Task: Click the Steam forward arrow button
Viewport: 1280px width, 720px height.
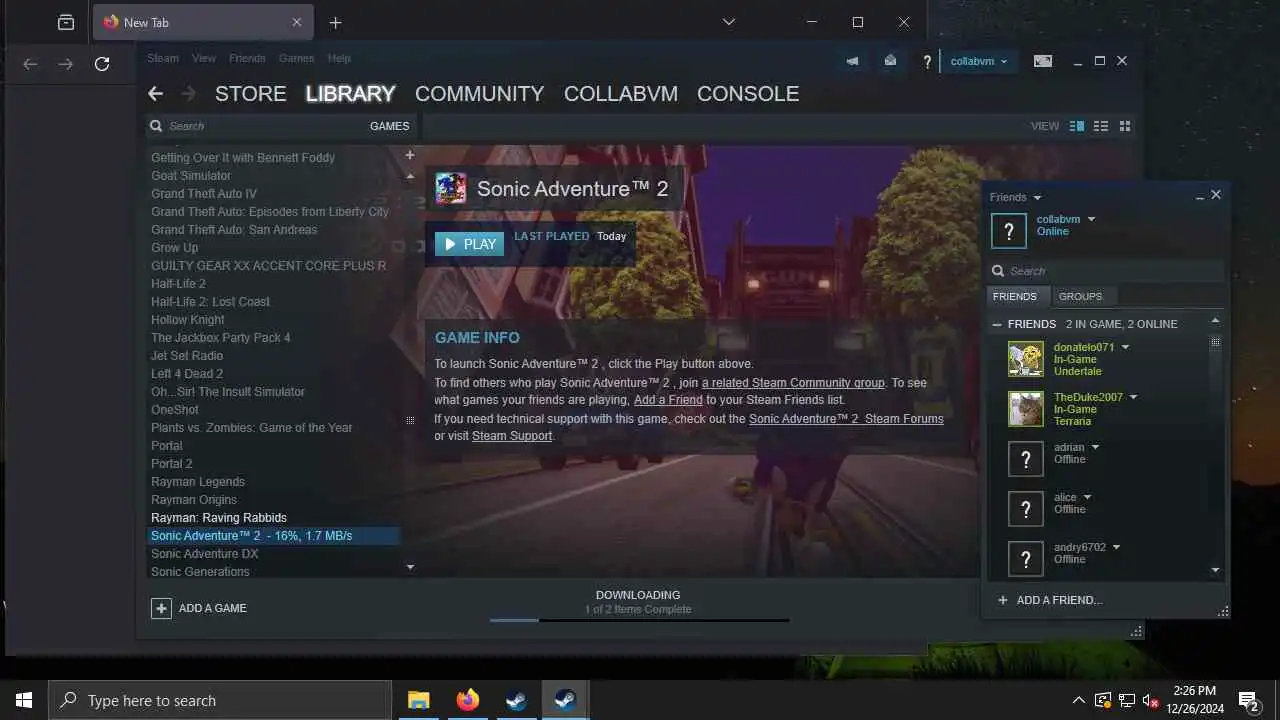Action: [189, 93]
